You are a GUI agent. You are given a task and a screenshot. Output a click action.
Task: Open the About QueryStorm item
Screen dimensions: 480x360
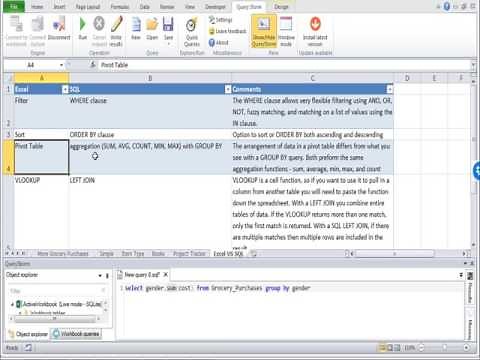[x=219, y=43]
